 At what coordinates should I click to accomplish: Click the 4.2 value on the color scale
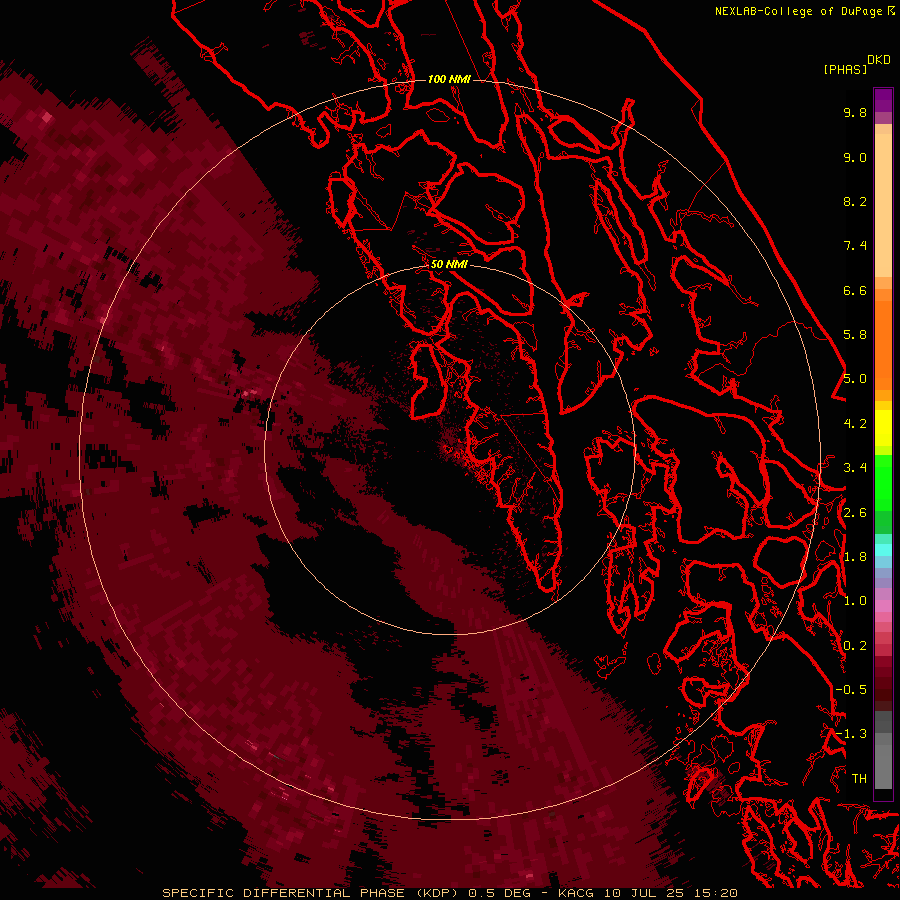[855, 424]
